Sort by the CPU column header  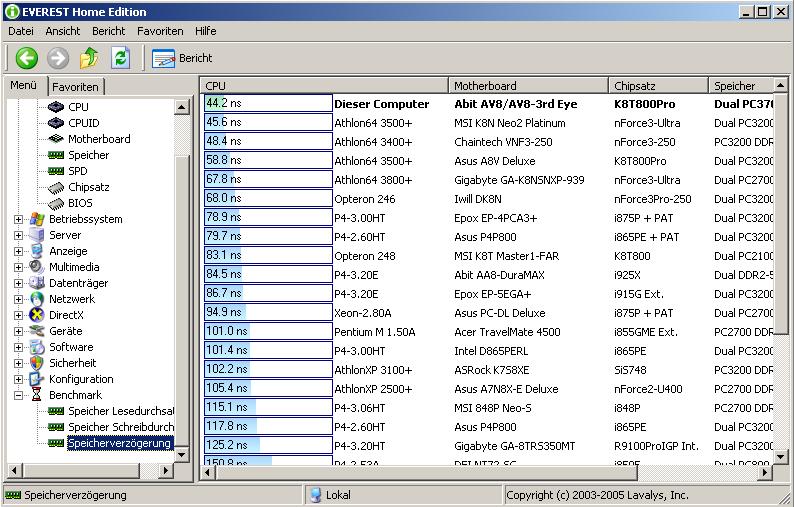(325, 86)
